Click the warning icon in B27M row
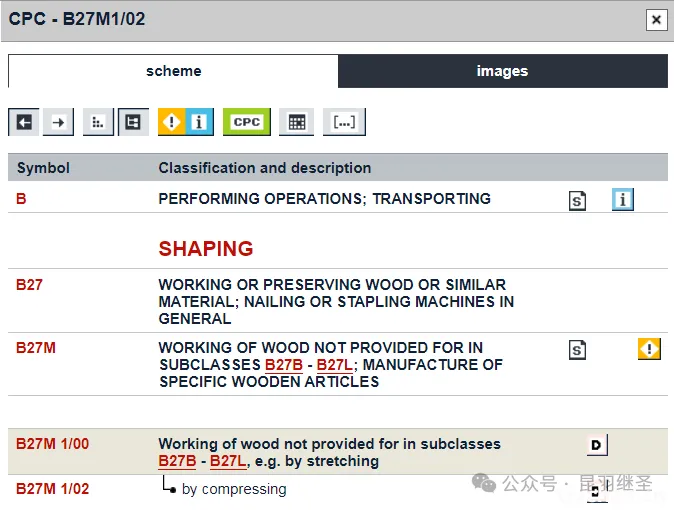The image size is (674, 510). [x=649, y=349]
